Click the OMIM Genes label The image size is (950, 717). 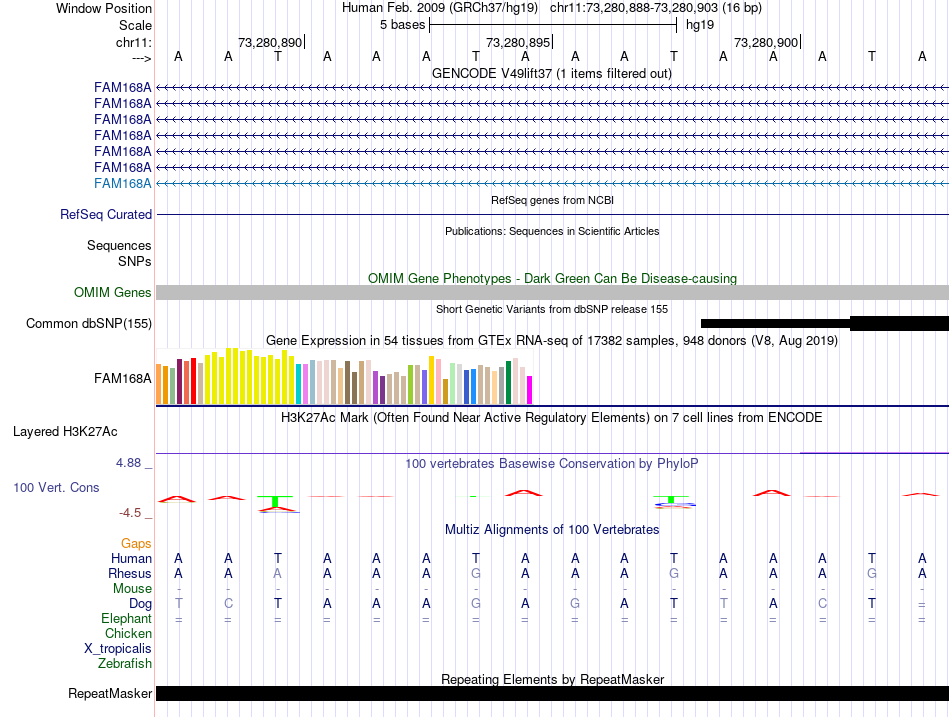coord(113,292)
